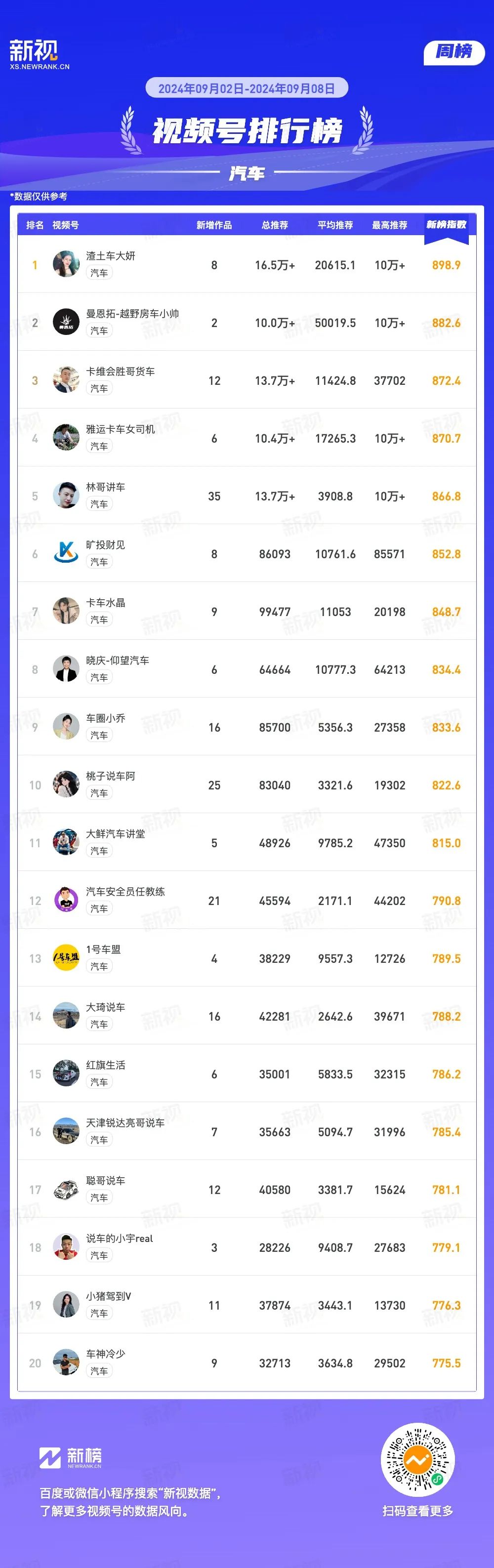Open the 旷投财见 K logo avatar

66,553
